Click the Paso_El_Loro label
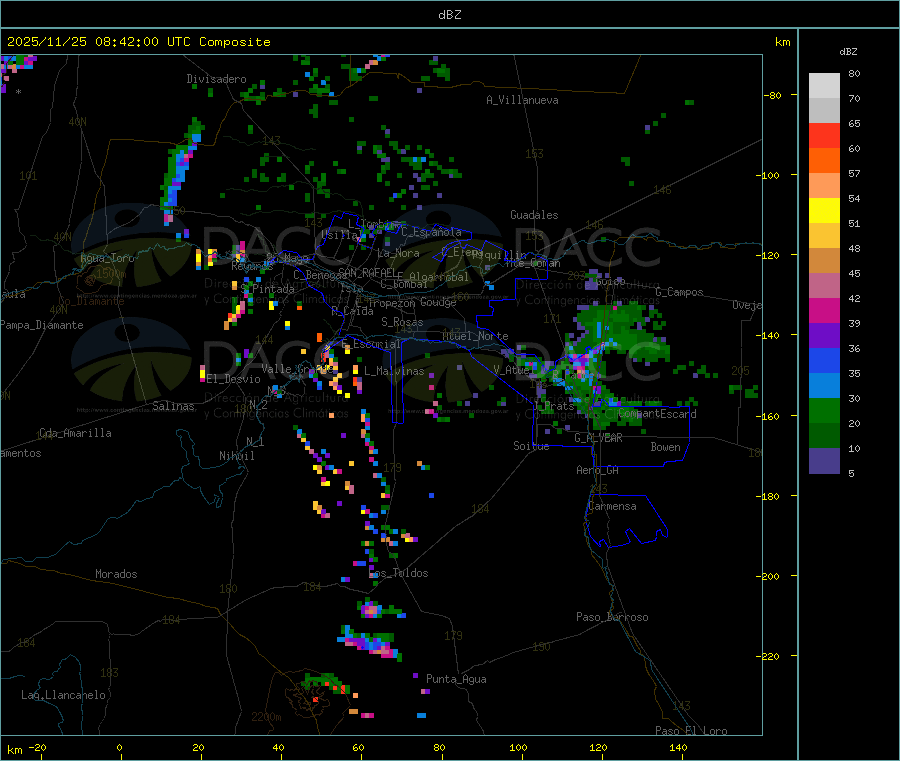Image resolution: width=900 pixels, height=761 pixels. pyautogui.click(x=692, y=731)
